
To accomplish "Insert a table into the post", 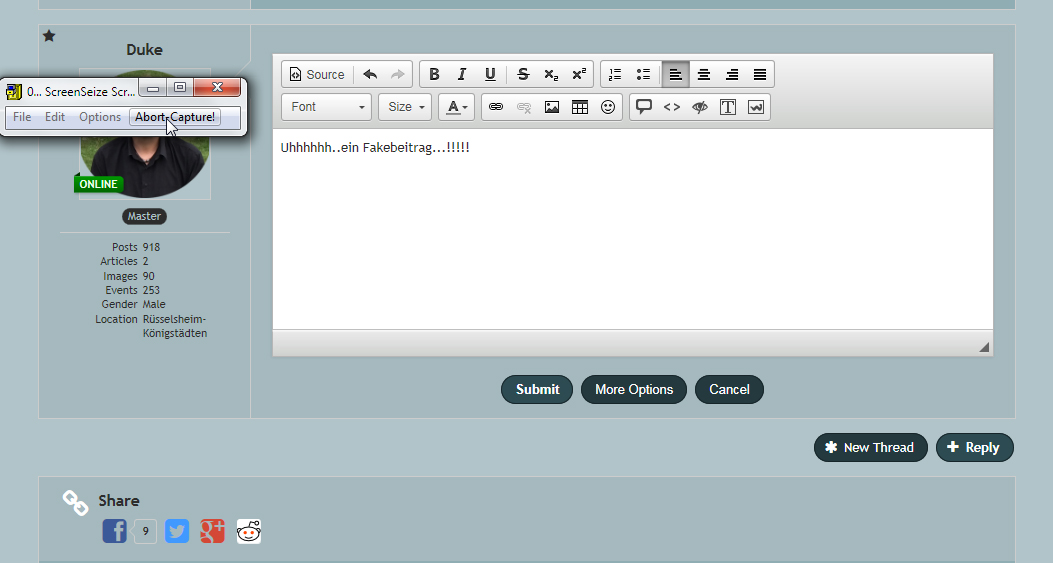I will (580, 107).
